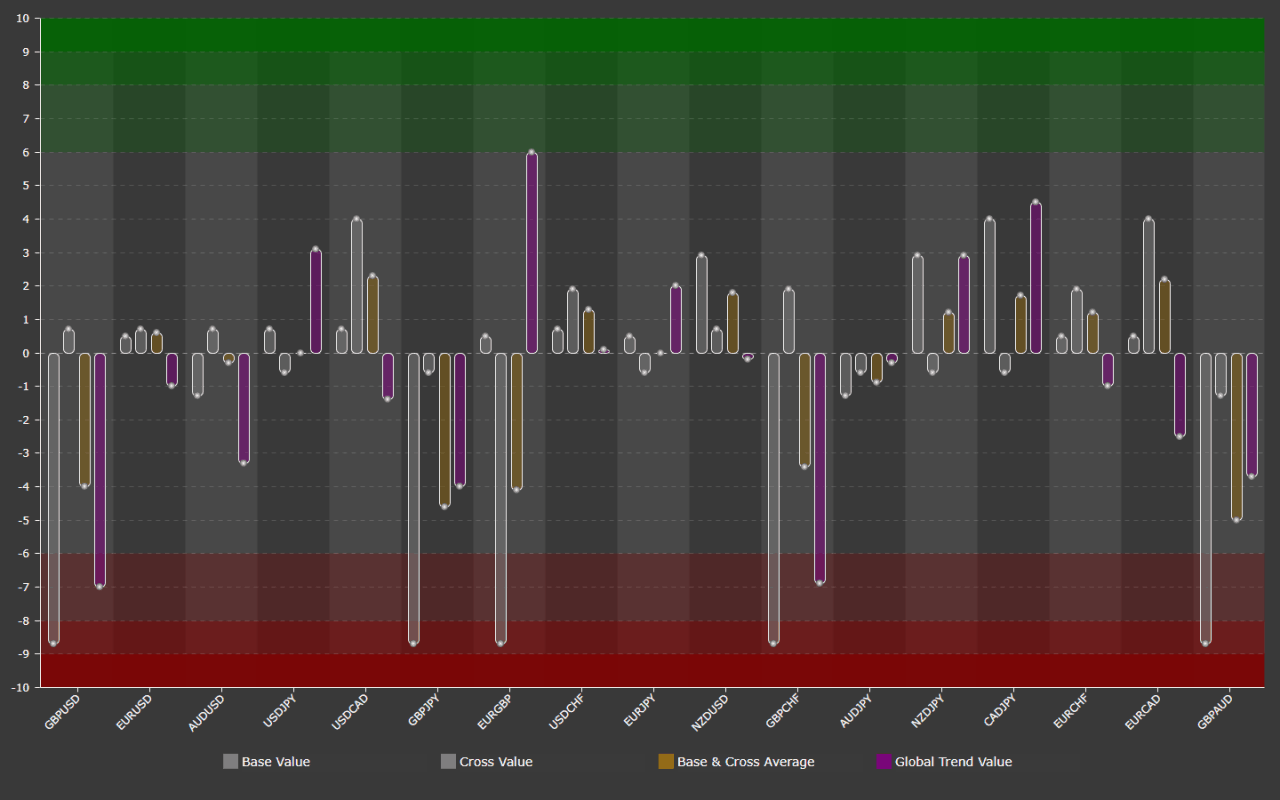Image resolution: width=1280 pixels, height=800 pixels.
Task: Click the negative purple bar above AUDUSD
Action: coord(245,410)
